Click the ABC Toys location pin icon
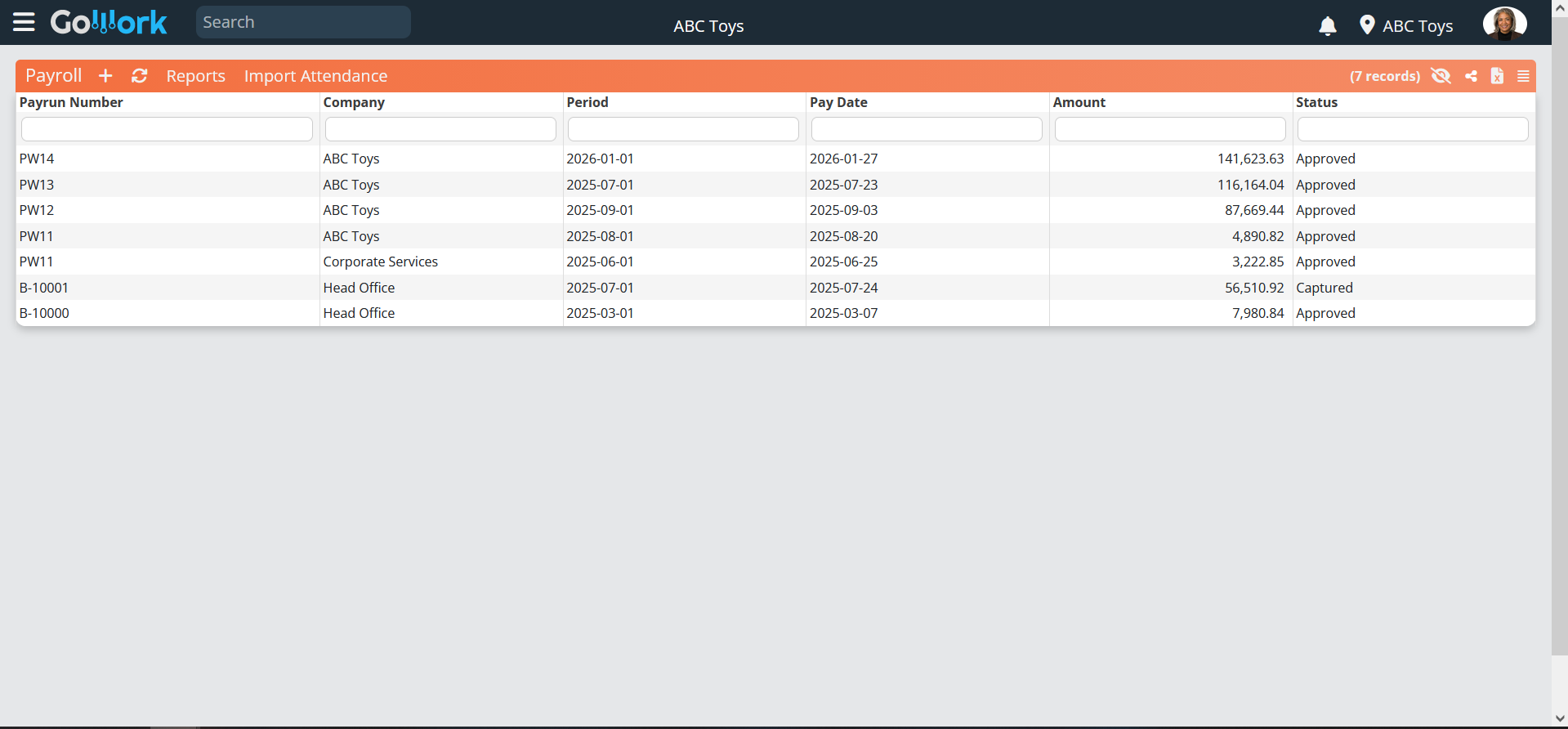Image resolution: width=1568 pixels, height=729 pixels. click(x=1367, y=25)
